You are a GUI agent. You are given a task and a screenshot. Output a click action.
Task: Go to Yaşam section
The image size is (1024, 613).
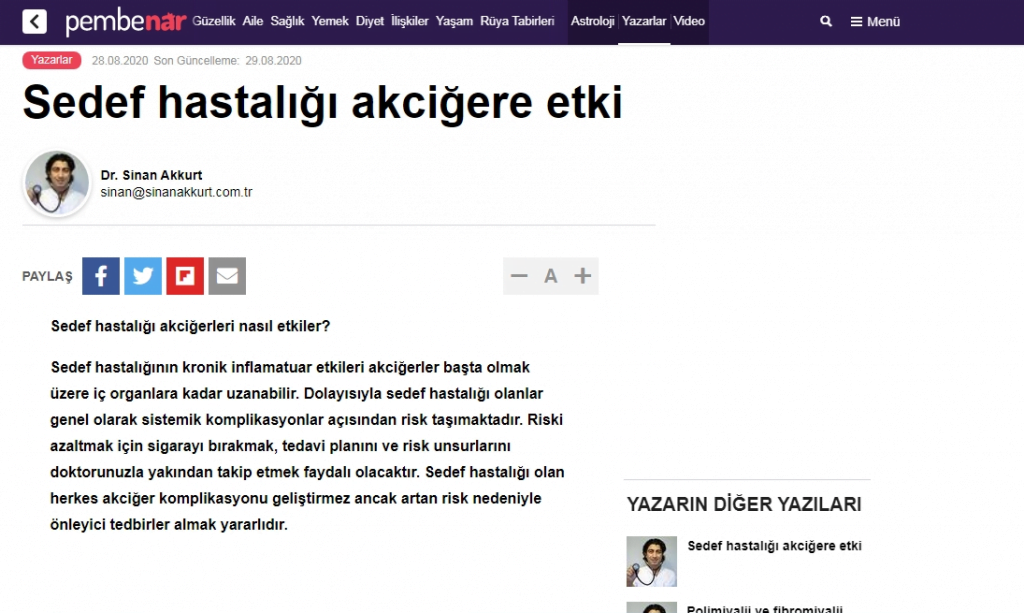454,21
